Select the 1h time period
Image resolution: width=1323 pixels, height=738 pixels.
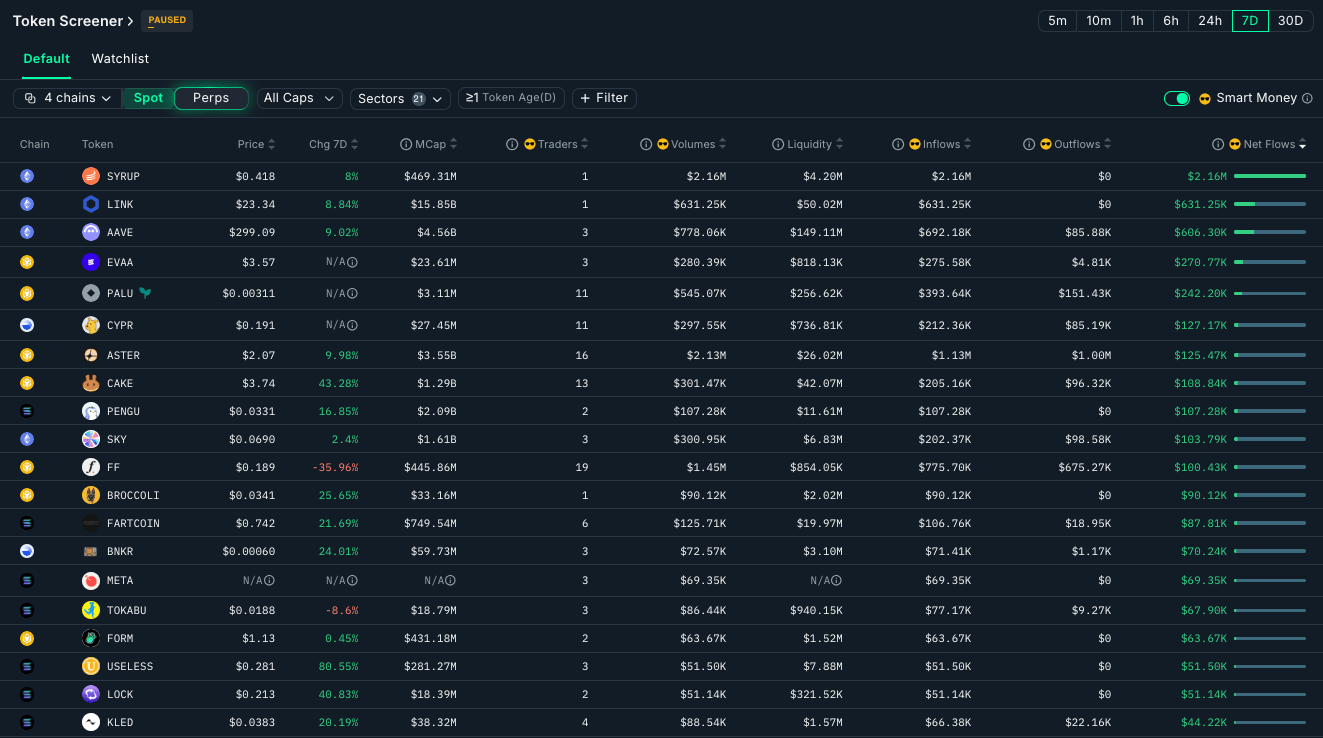(x=1137, y=20)
